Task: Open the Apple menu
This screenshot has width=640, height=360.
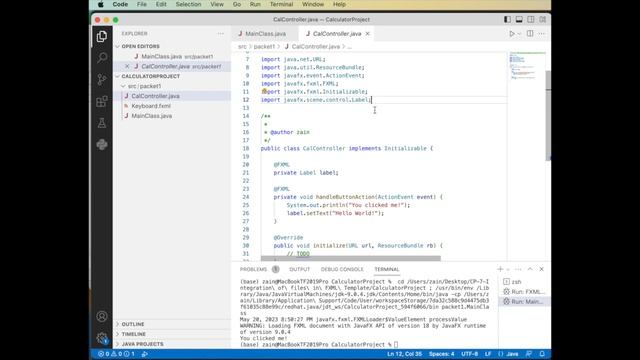Action: 100,4
